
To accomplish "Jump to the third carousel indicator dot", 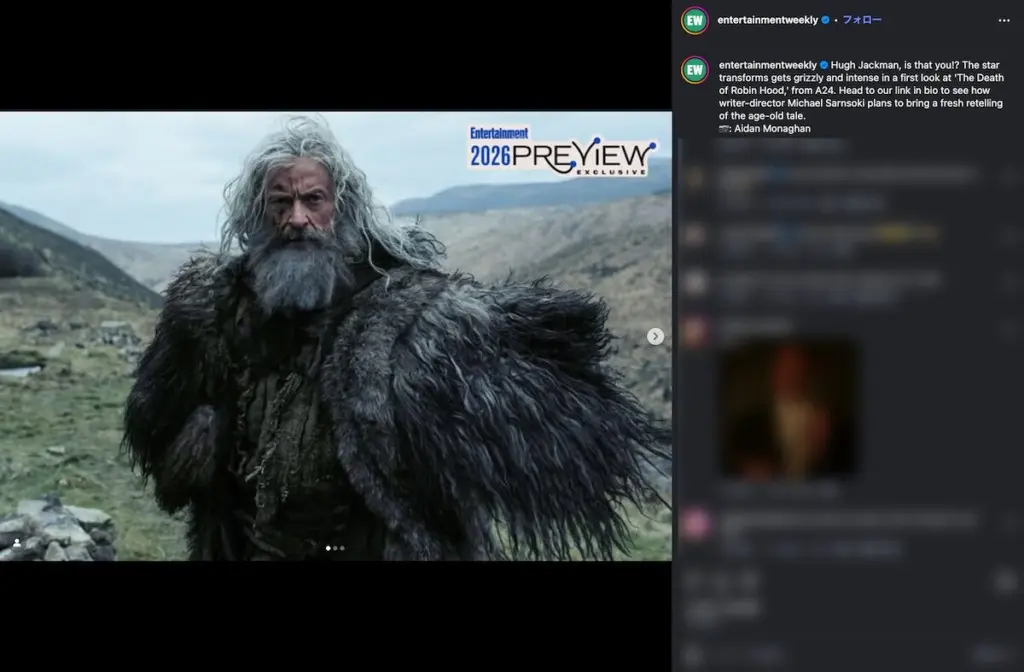I will pos(343,548).
